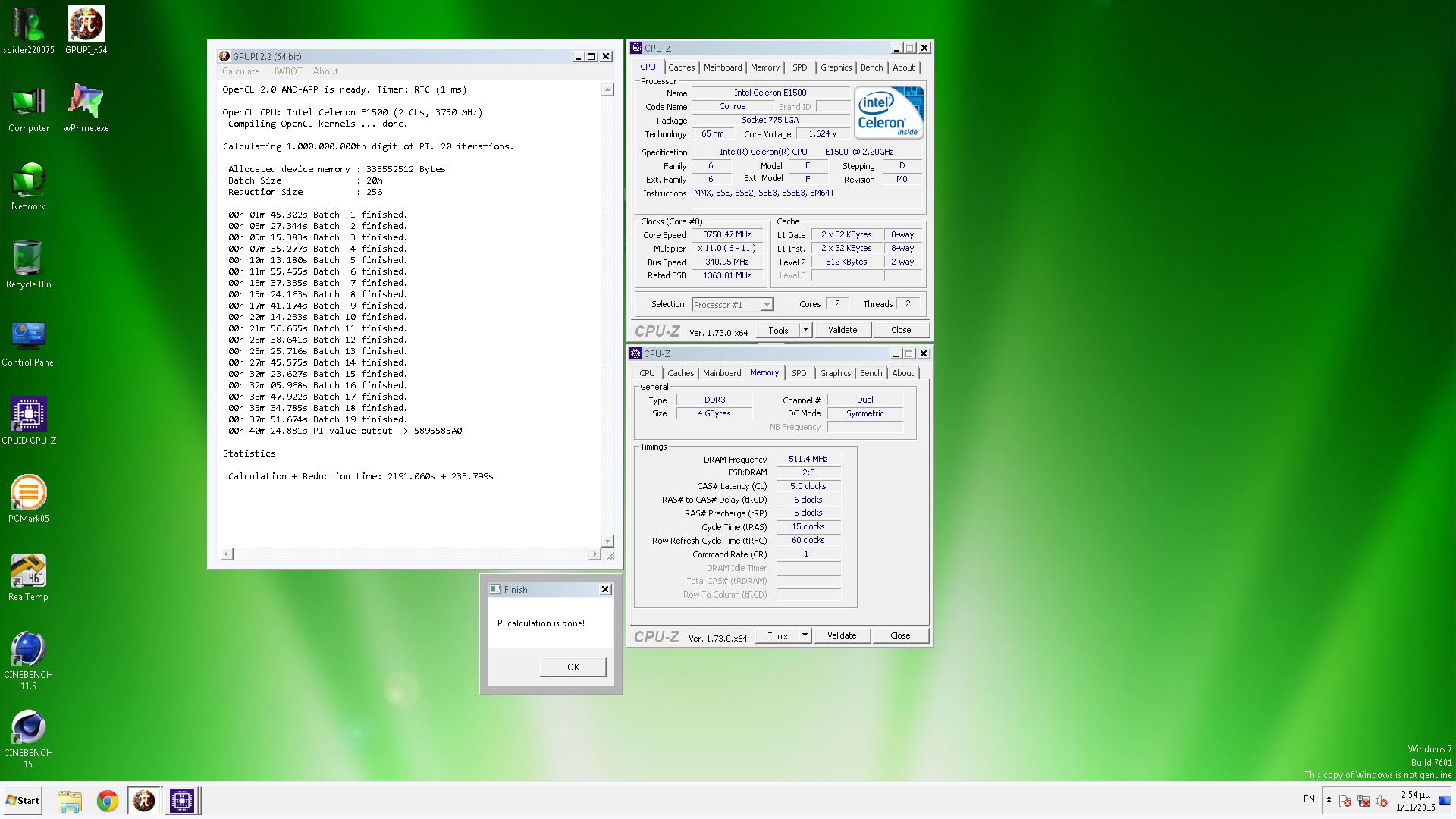1456x819 pixels.
Task: Click GPUPI vertical scrollbar down arrow
Action: tap(607, 541)
